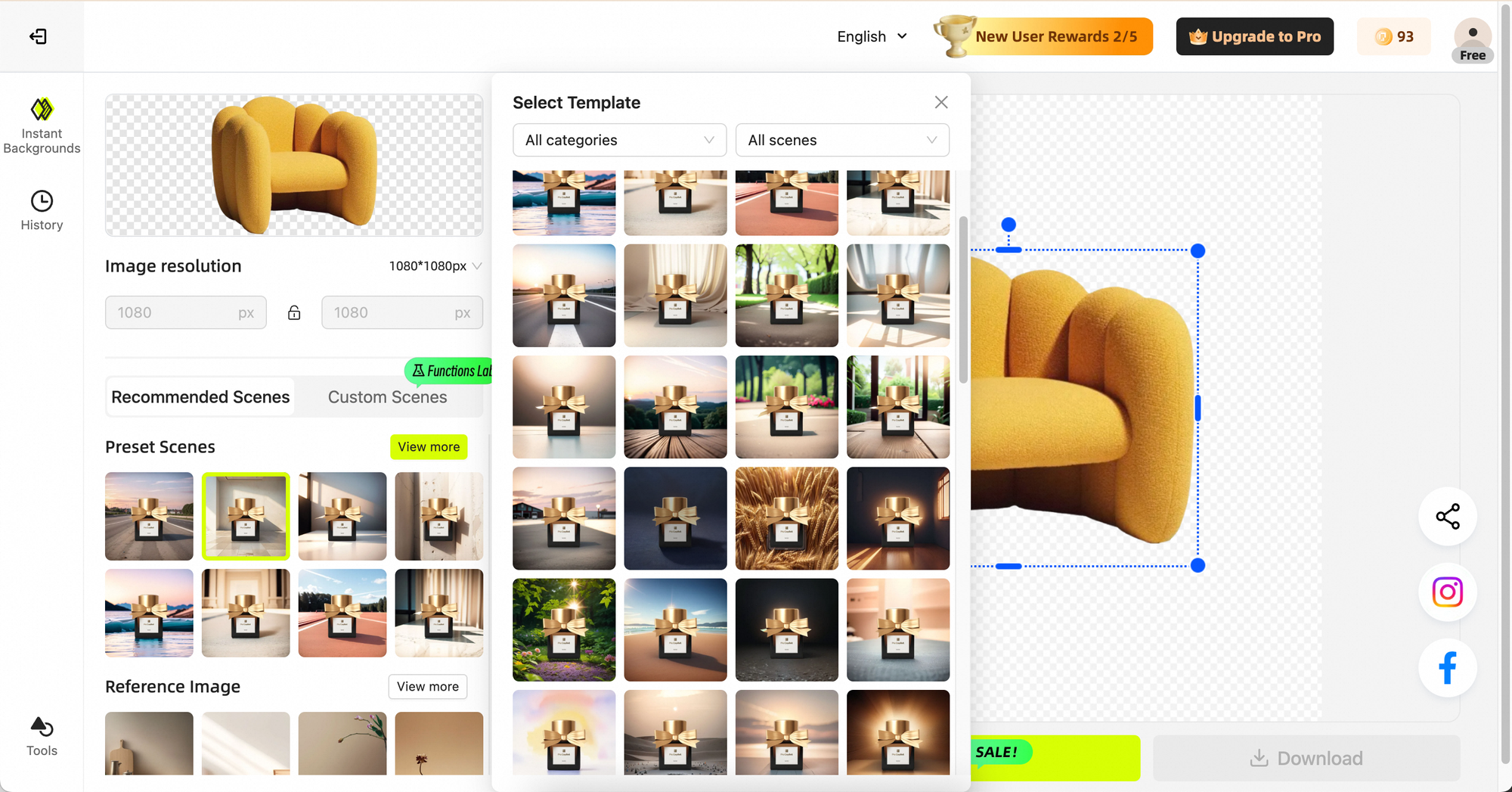Toggle the aspect ratio lock
Viewport: 1512px width, 792px height.
point(294,312)
